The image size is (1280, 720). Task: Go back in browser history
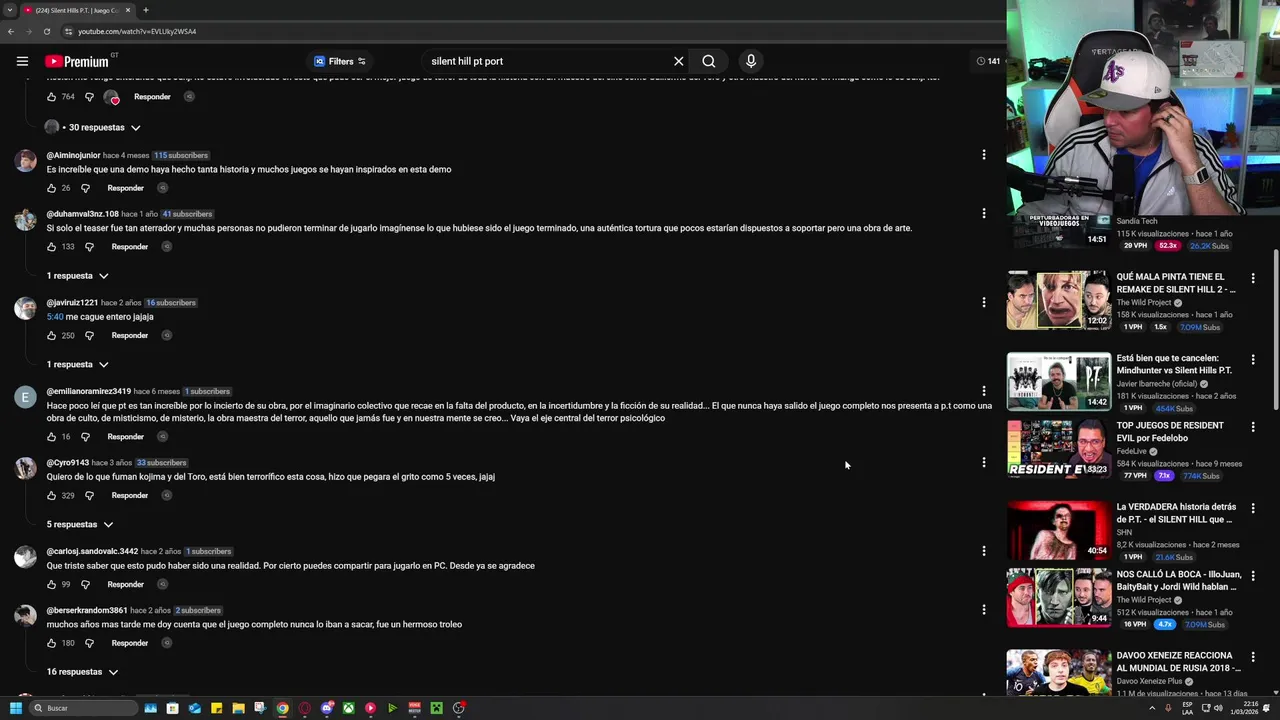10,31
